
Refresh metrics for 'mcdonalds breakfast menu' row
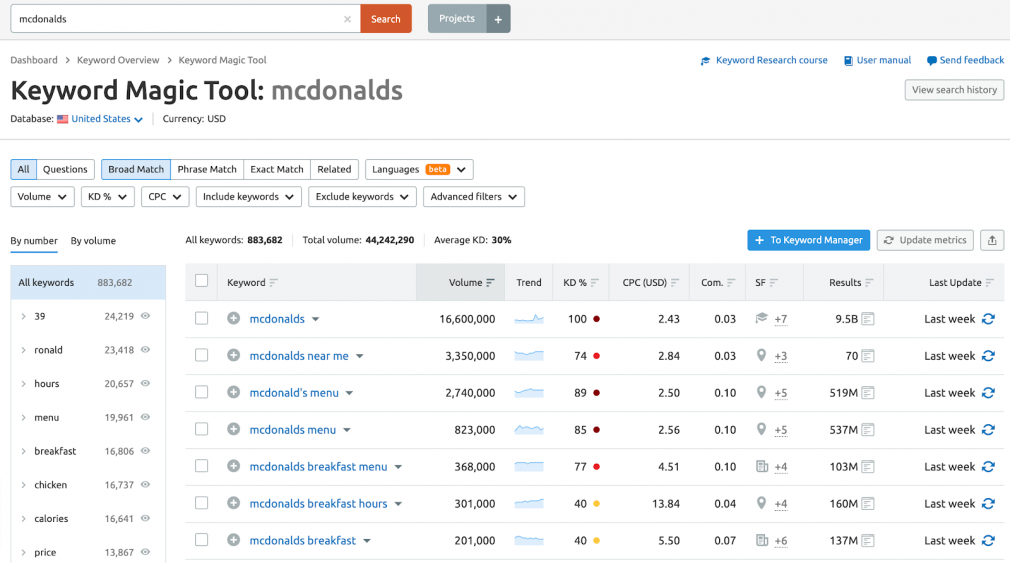pos(988,466)
